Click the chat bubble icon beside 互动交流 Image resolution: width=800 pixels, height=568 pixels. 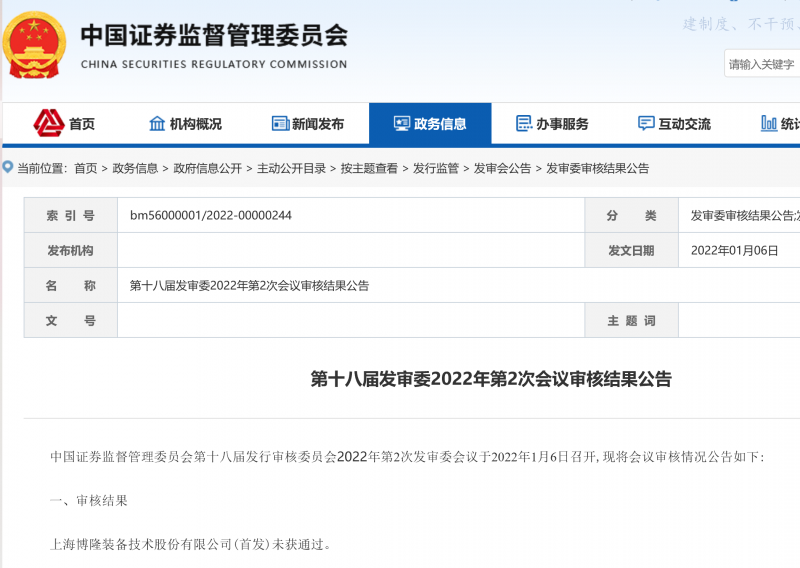(646, 124)
